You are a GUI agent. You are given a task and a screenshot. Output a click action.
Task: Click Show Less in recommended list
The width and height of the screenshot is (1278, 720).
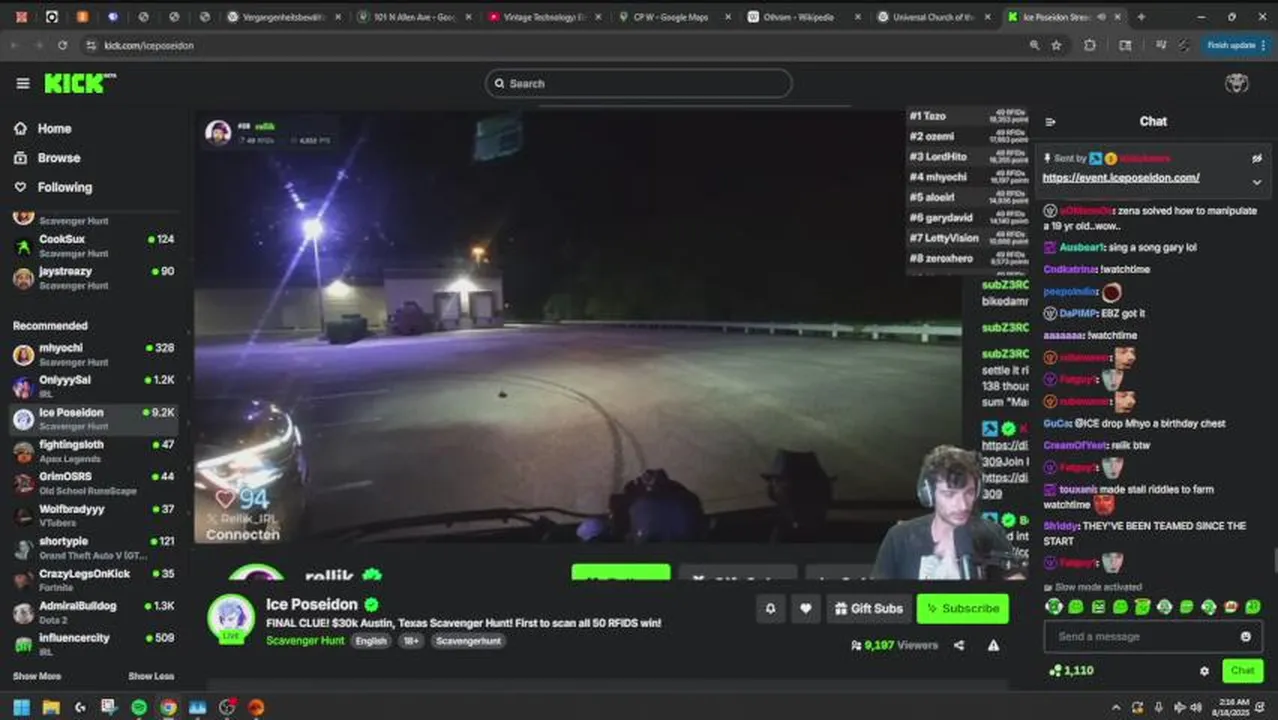(151, 677)
